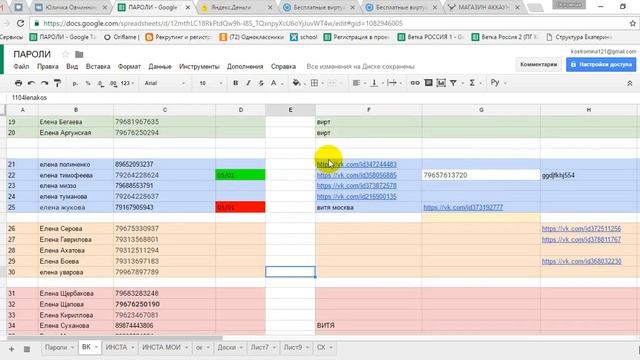Open the Справка menu
The image size is (640, 360).
pos(283,67)
